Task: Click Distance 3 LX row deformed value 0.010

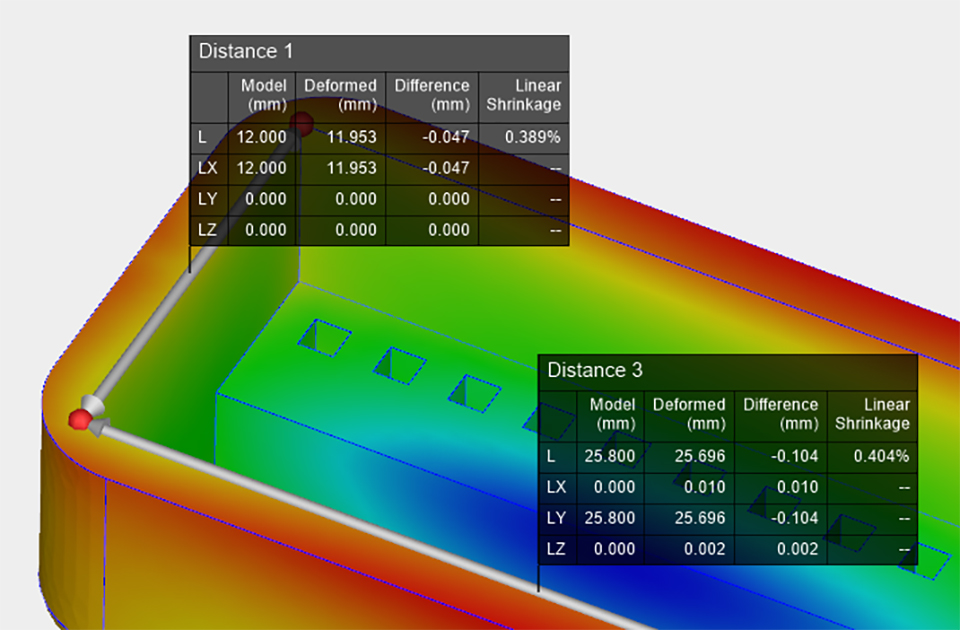Action: [x=705, y=487]
